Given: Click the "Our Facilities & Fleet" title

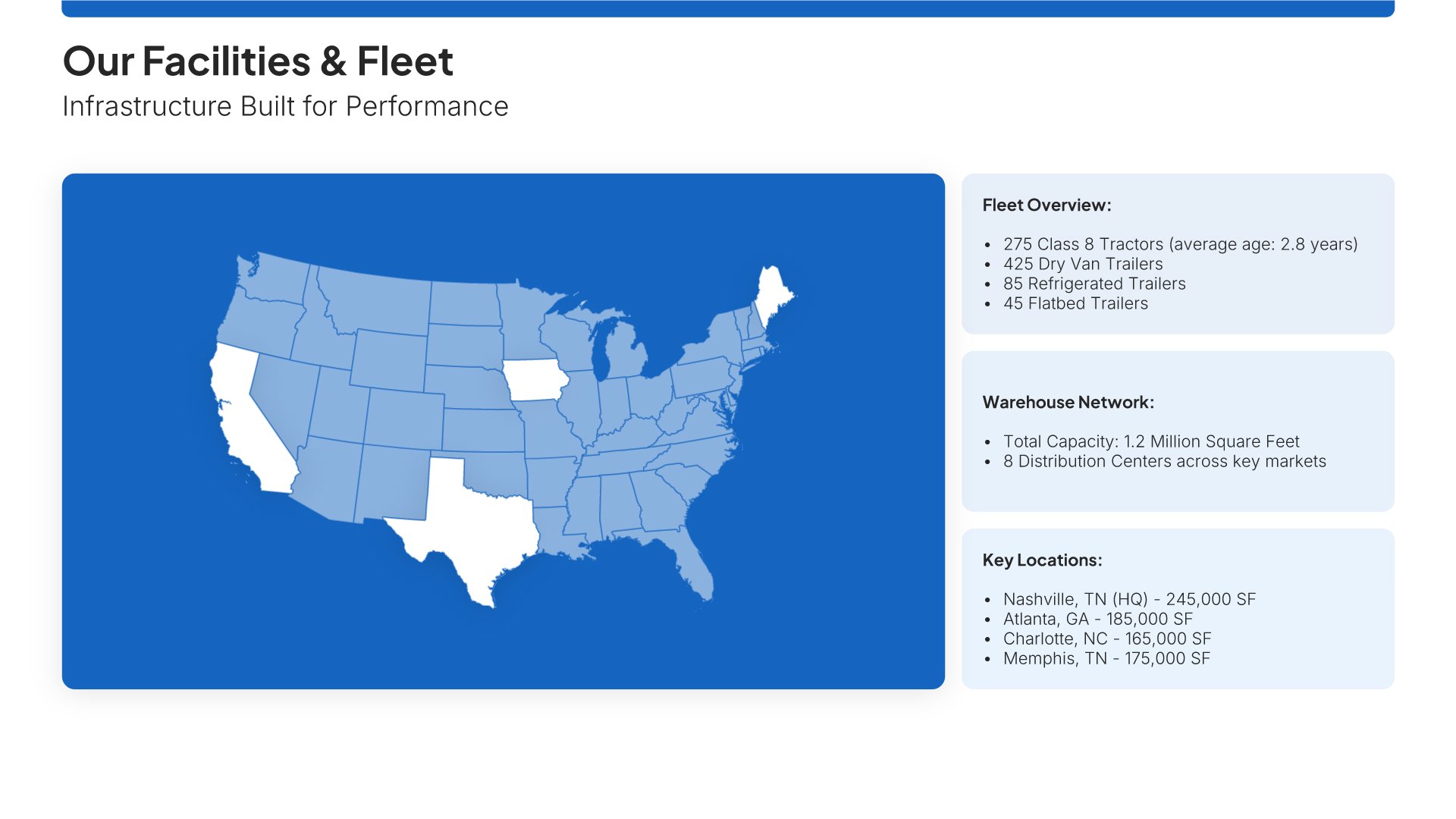Looking at the screenshot, I should coord(258,61).
